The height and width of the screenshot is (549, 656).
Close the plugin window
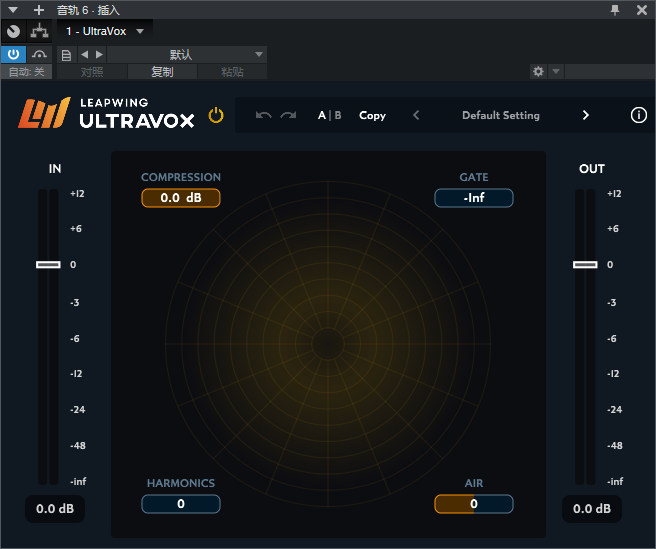tap(642, 10)
